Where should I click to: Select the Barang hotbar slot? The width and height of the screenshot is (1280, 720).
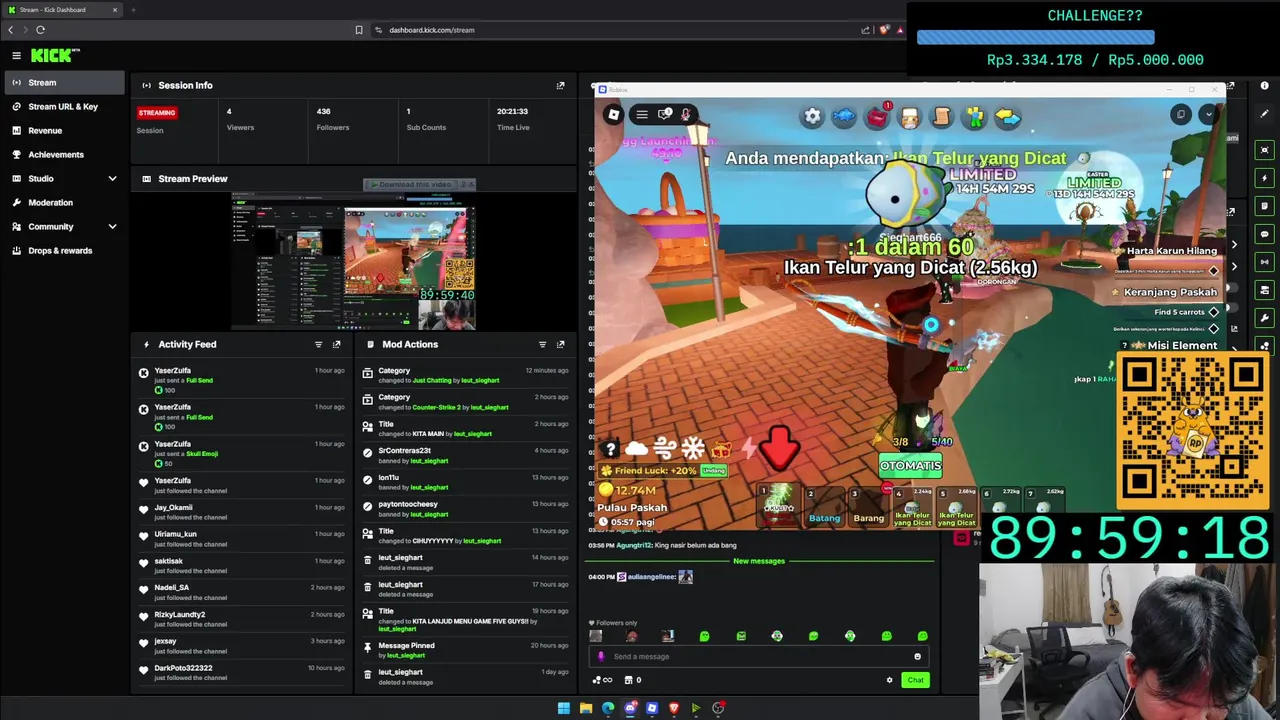click(868, 507)
